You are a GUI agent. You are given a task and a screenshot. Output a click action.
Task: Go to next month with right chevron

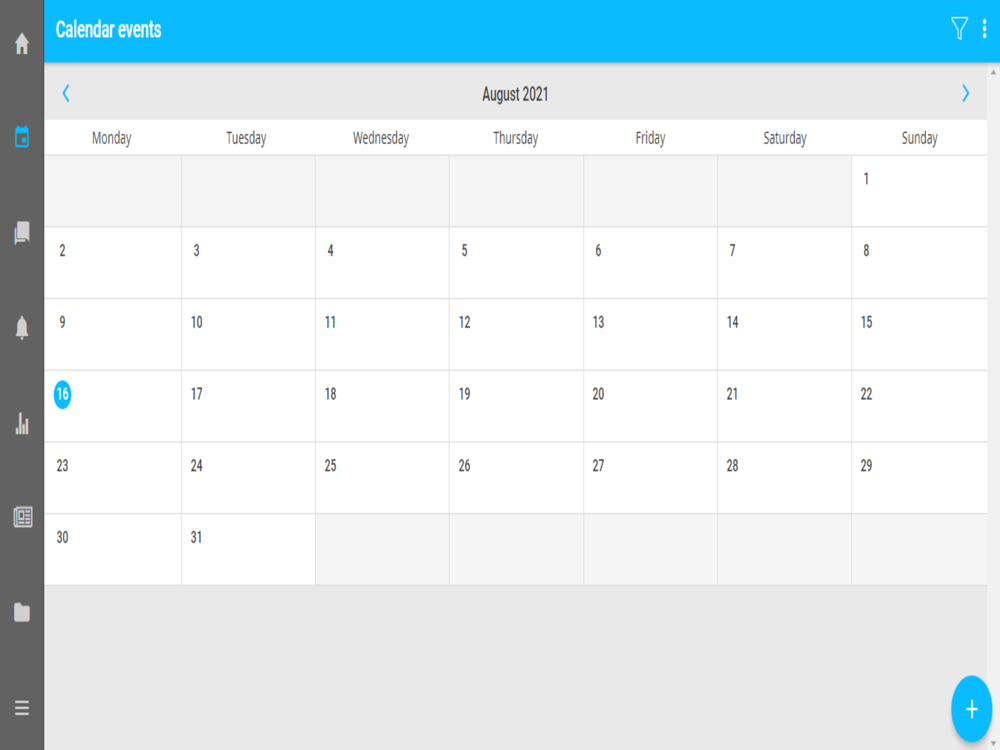[966, 93]
